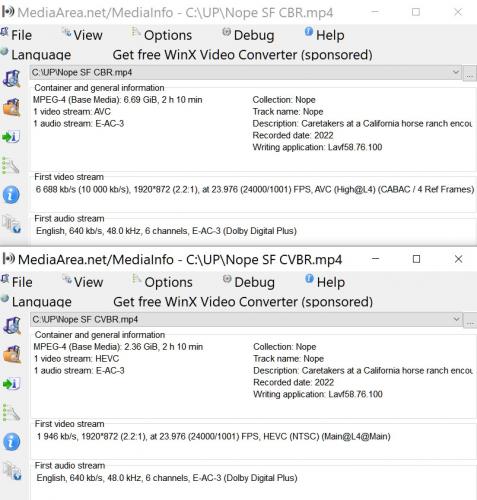
Task: Expand file path dropdown for Nope SF CBR.mp4
Action: pyautogui.click(x=456, y=72)
